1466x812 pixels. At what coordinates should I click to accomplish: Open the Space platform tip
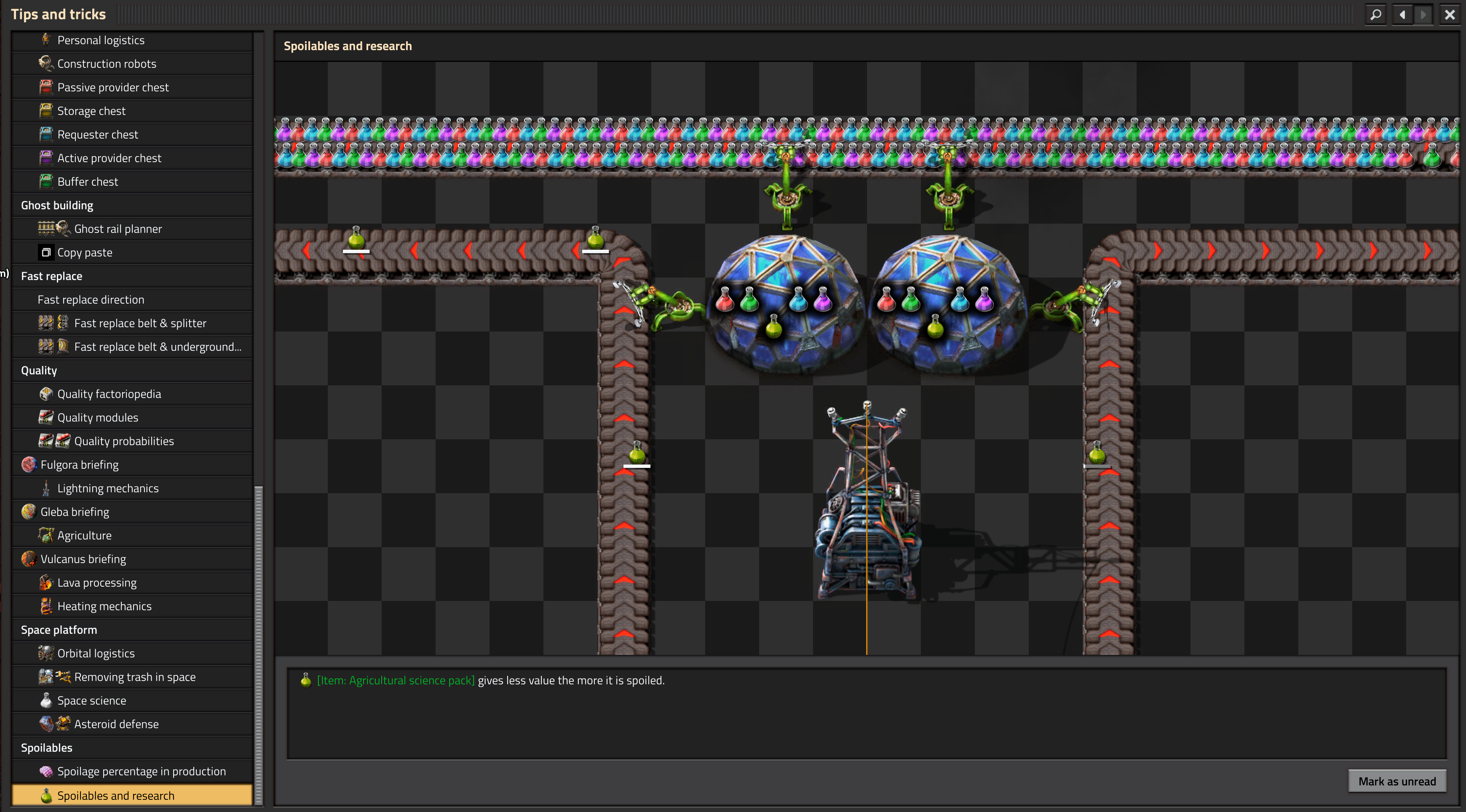(x=132, y=630)
